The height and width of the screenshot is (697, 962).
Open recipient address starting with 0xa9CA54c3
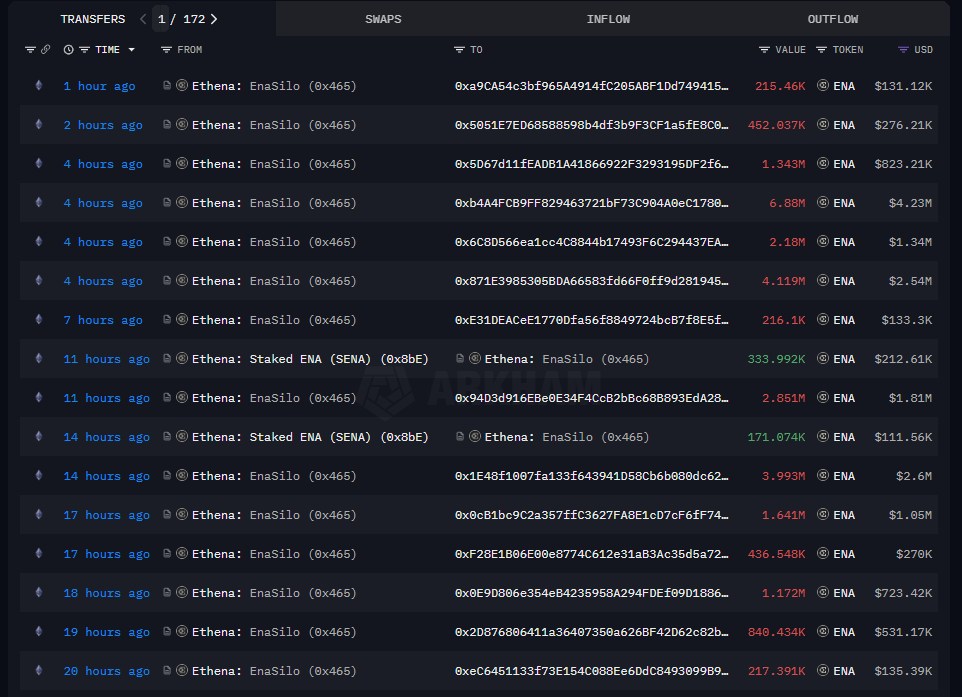591,86
